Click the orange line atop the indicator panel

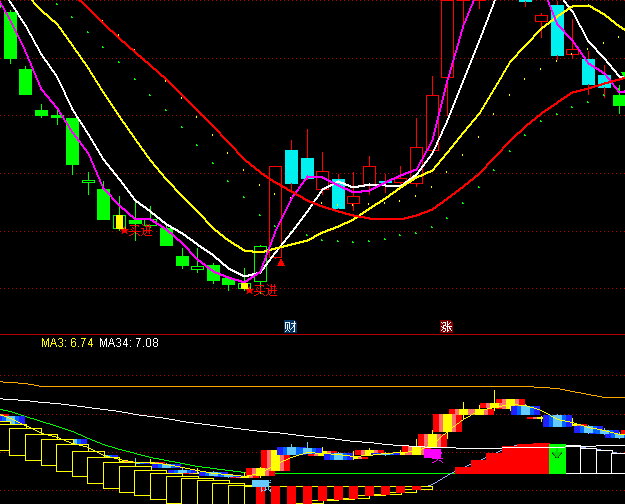300,386
